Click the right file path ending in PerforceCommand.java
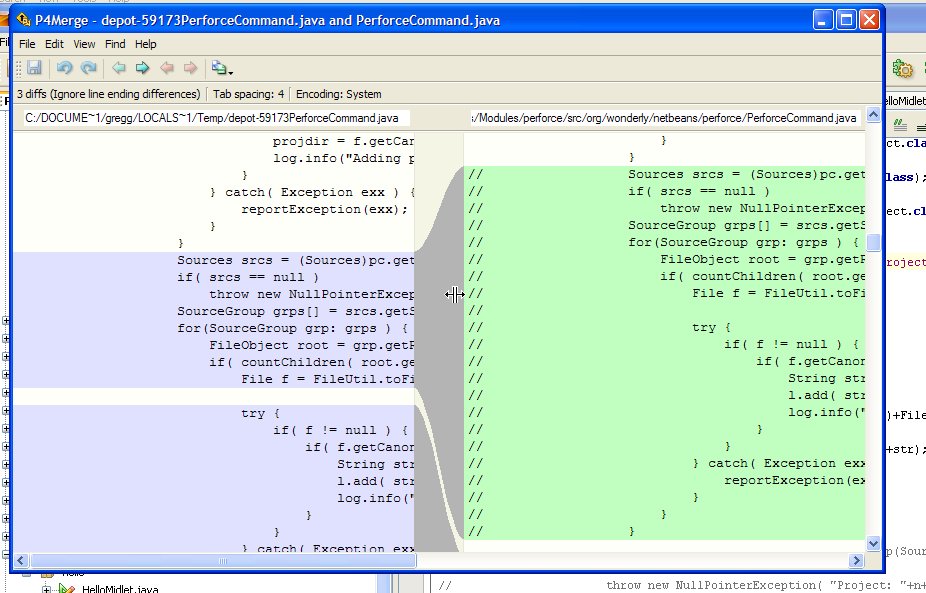 pos(664,118)
